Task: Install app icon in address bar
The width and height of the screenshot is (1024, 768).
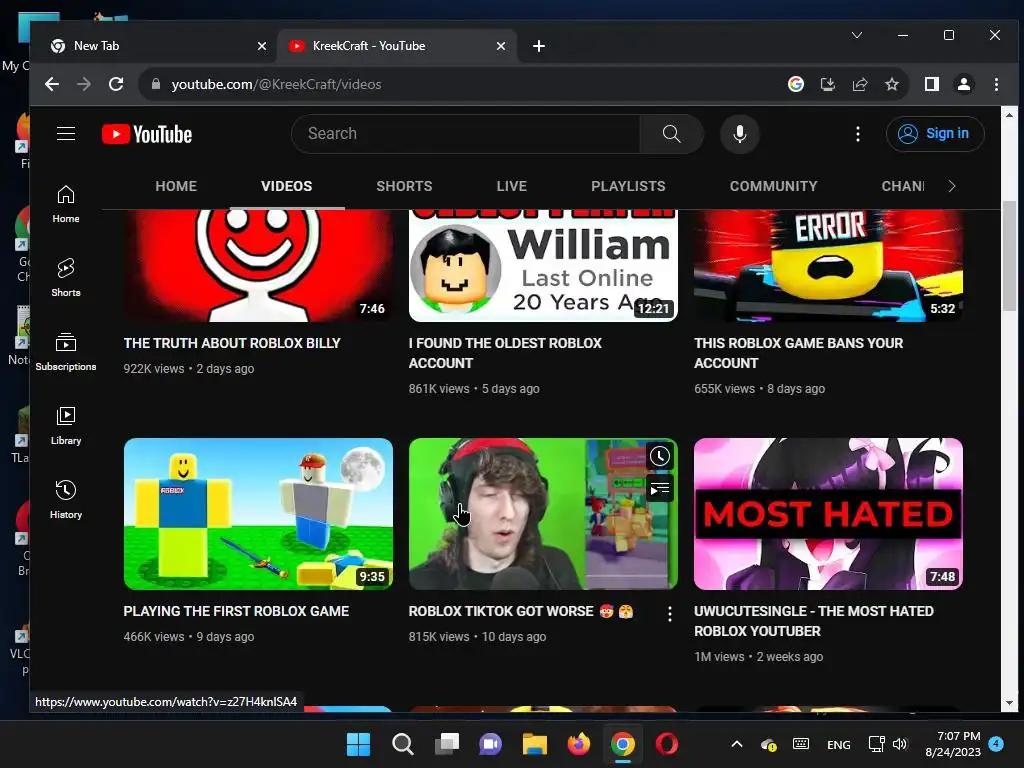Action: (827, 84)
